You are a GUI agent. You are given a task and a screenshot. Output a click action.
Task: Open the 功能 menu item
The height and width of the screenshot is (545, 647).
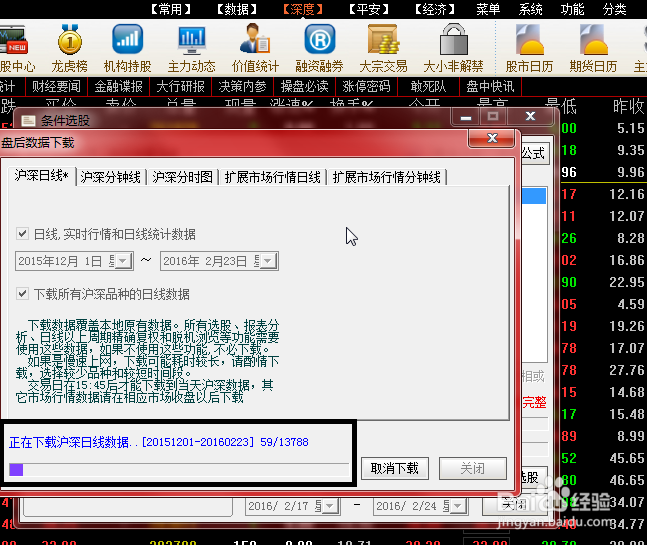click(572, 9)
